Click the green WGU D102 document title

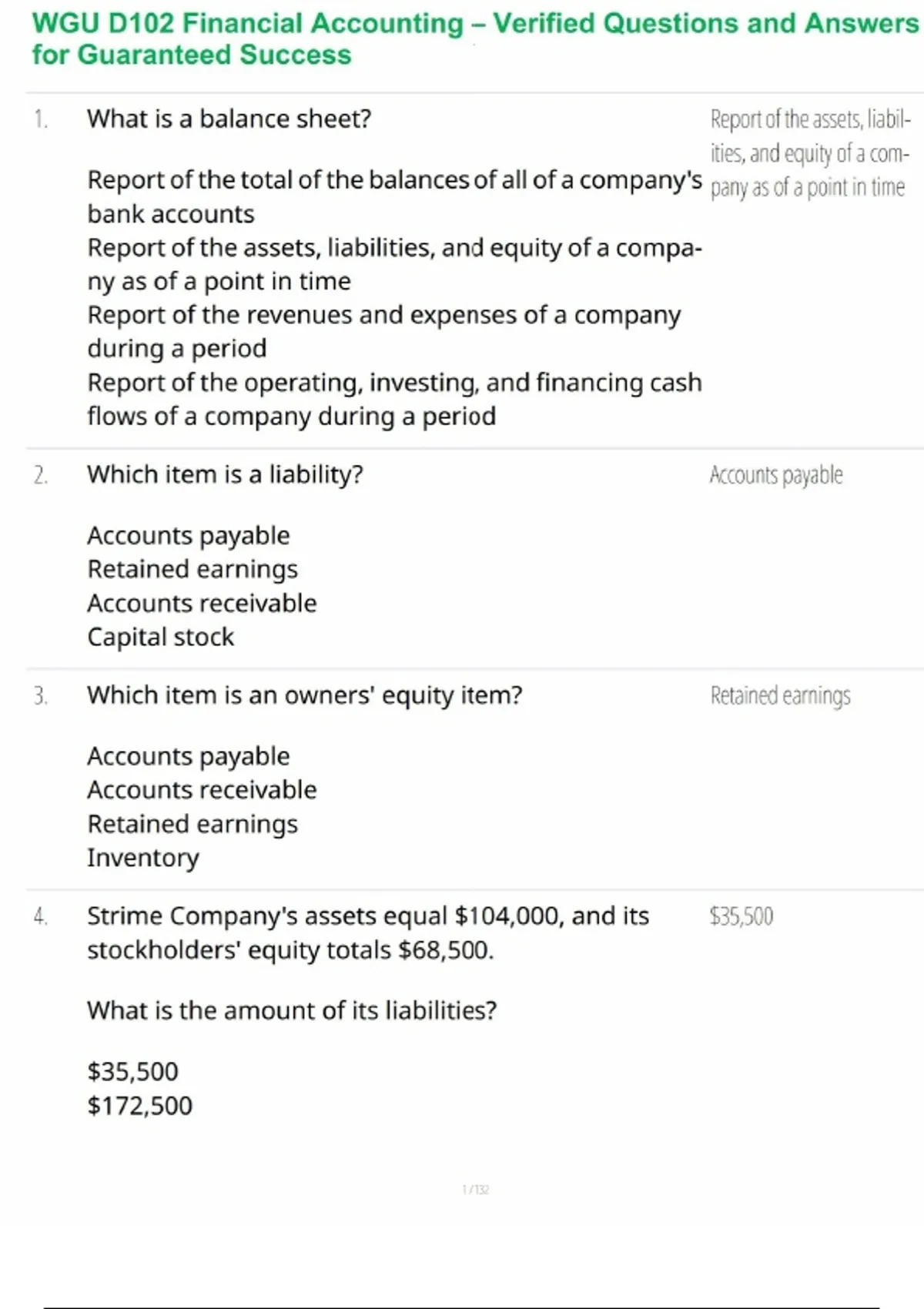475,39
